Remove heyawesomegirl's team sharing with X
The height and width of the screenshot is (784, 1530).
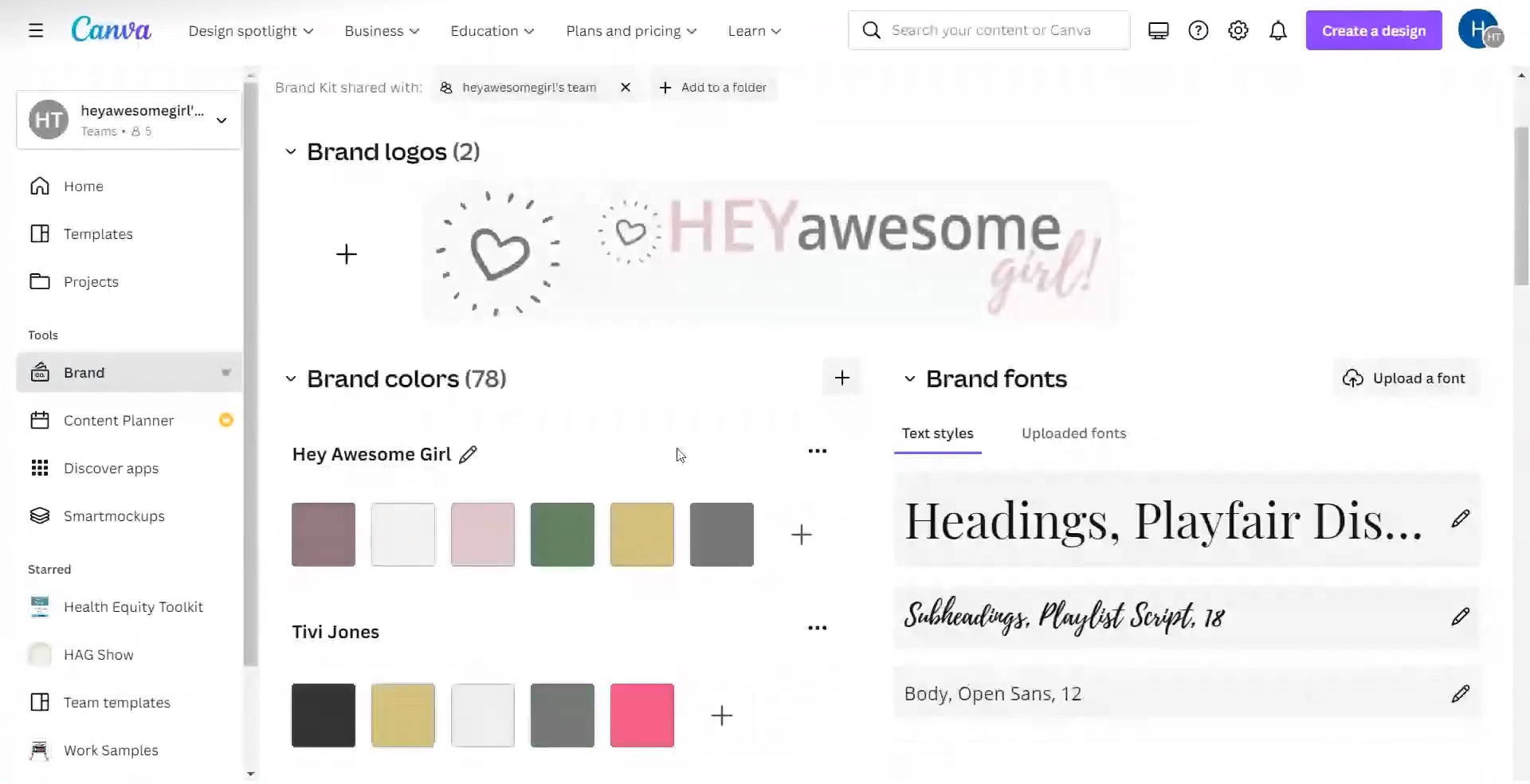[626, 88]
